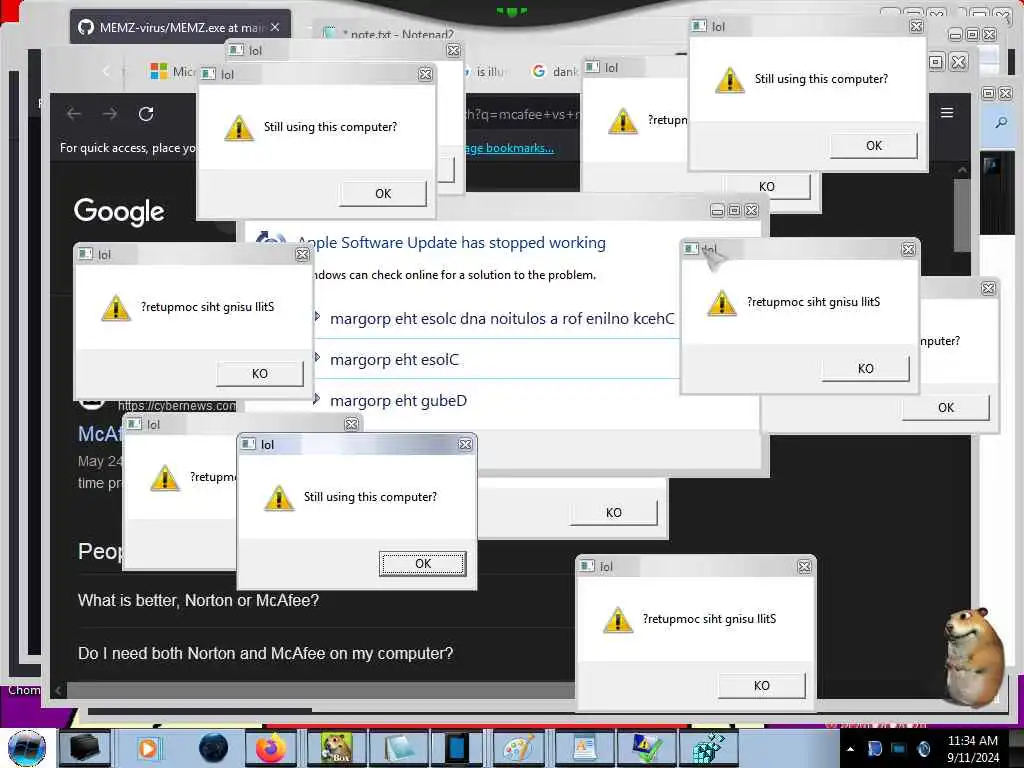
Task: Open the blue tablet icon in the taskbar
Action: click(456, 748)
